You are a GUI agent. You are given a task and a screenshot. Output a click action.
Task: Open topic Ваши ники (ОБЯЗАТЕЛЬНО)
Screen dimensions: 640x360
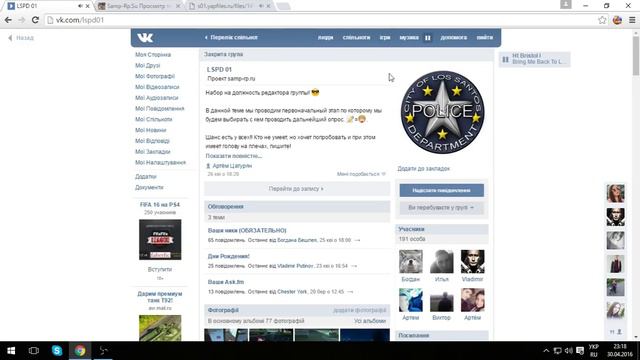tap(247, 231)
